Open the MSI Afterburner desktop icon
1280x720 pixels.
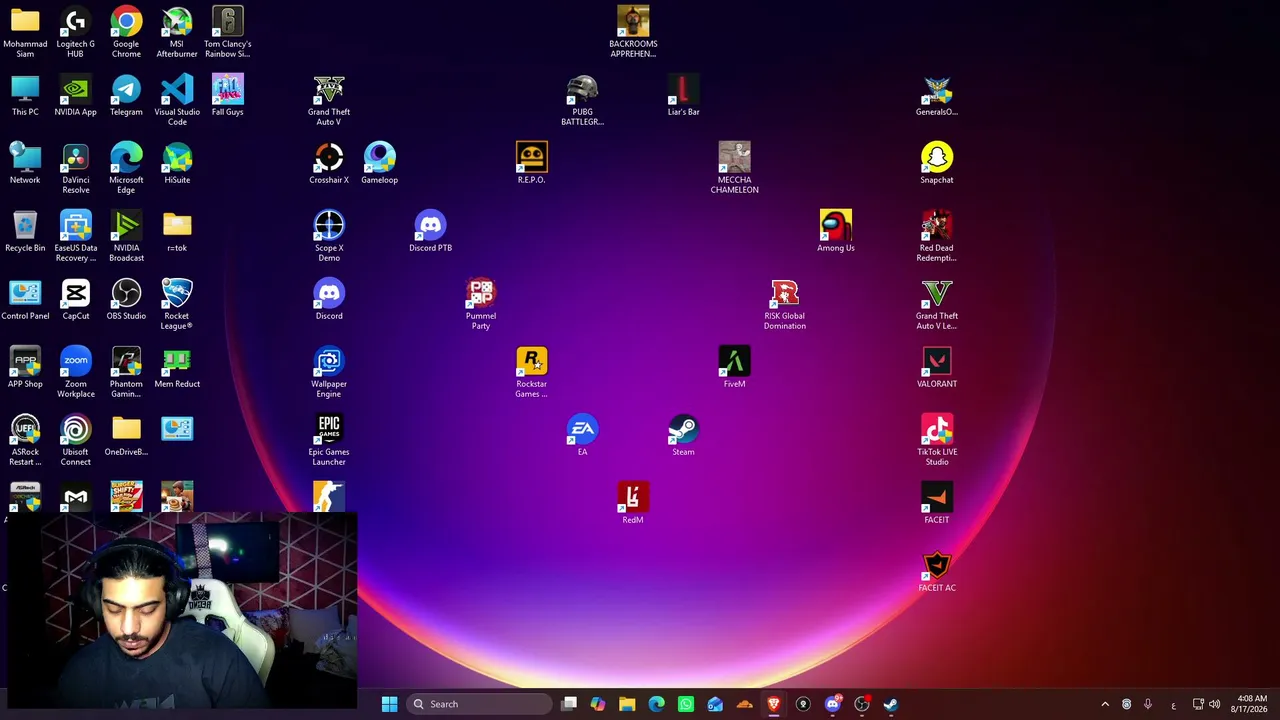pyautogui.click(x=177, y=31)
